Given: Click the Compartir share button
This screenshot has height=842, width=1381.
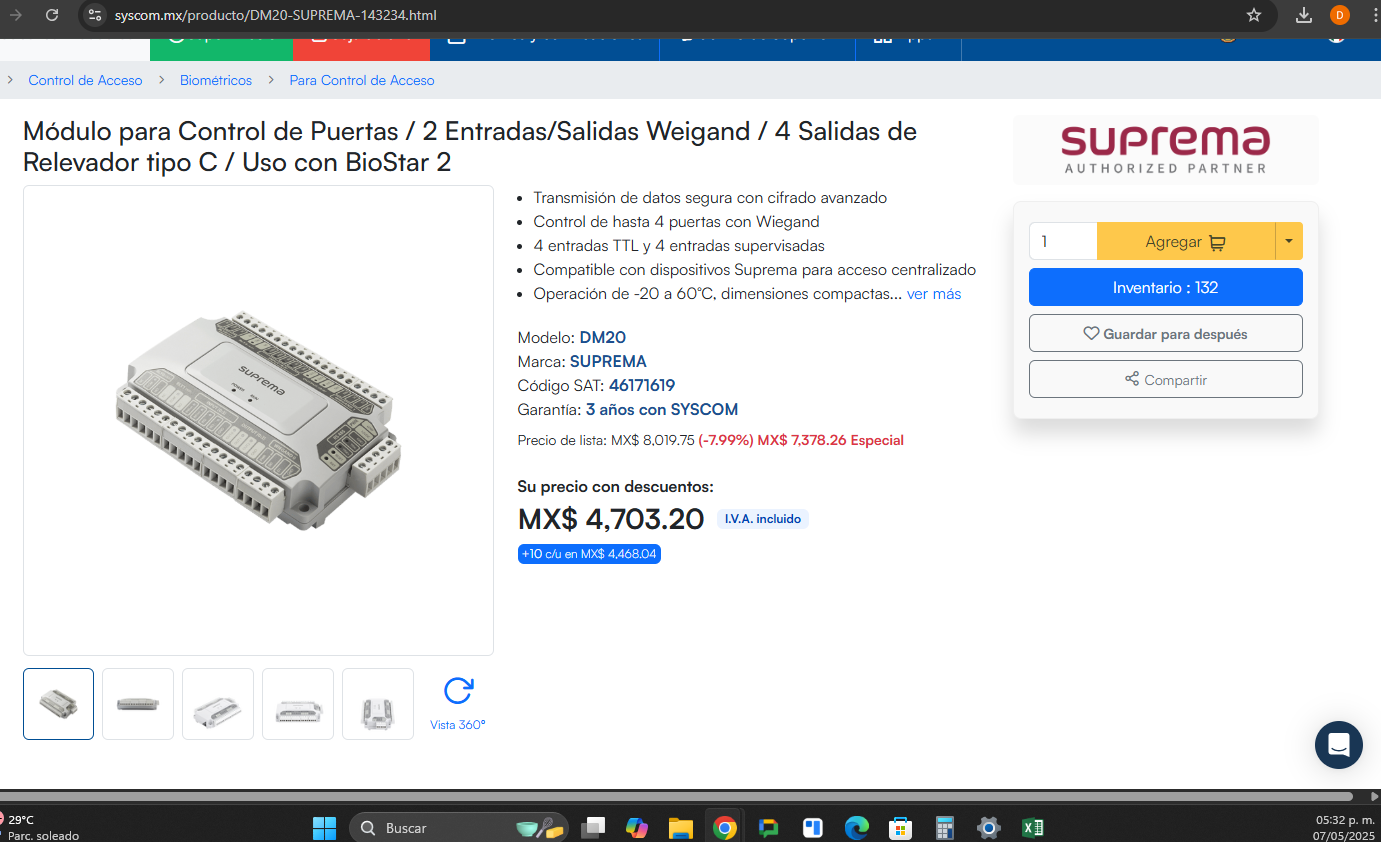Looking at the screenshot, I should 1166,379.
